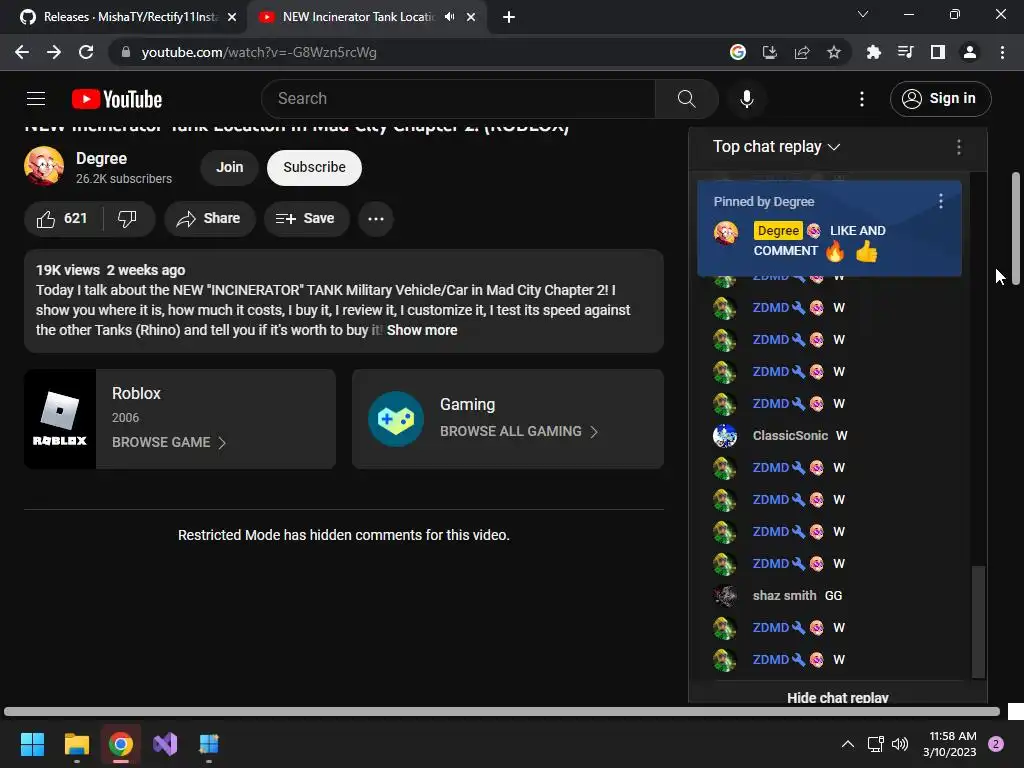Viewport: 1024px width, 768px height.
Task: Open a new browser tab
Action: click(509, 17)
